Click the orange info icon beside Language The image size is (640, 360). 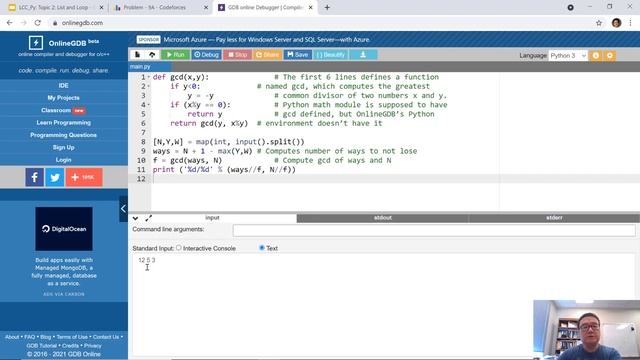point(596,56)
